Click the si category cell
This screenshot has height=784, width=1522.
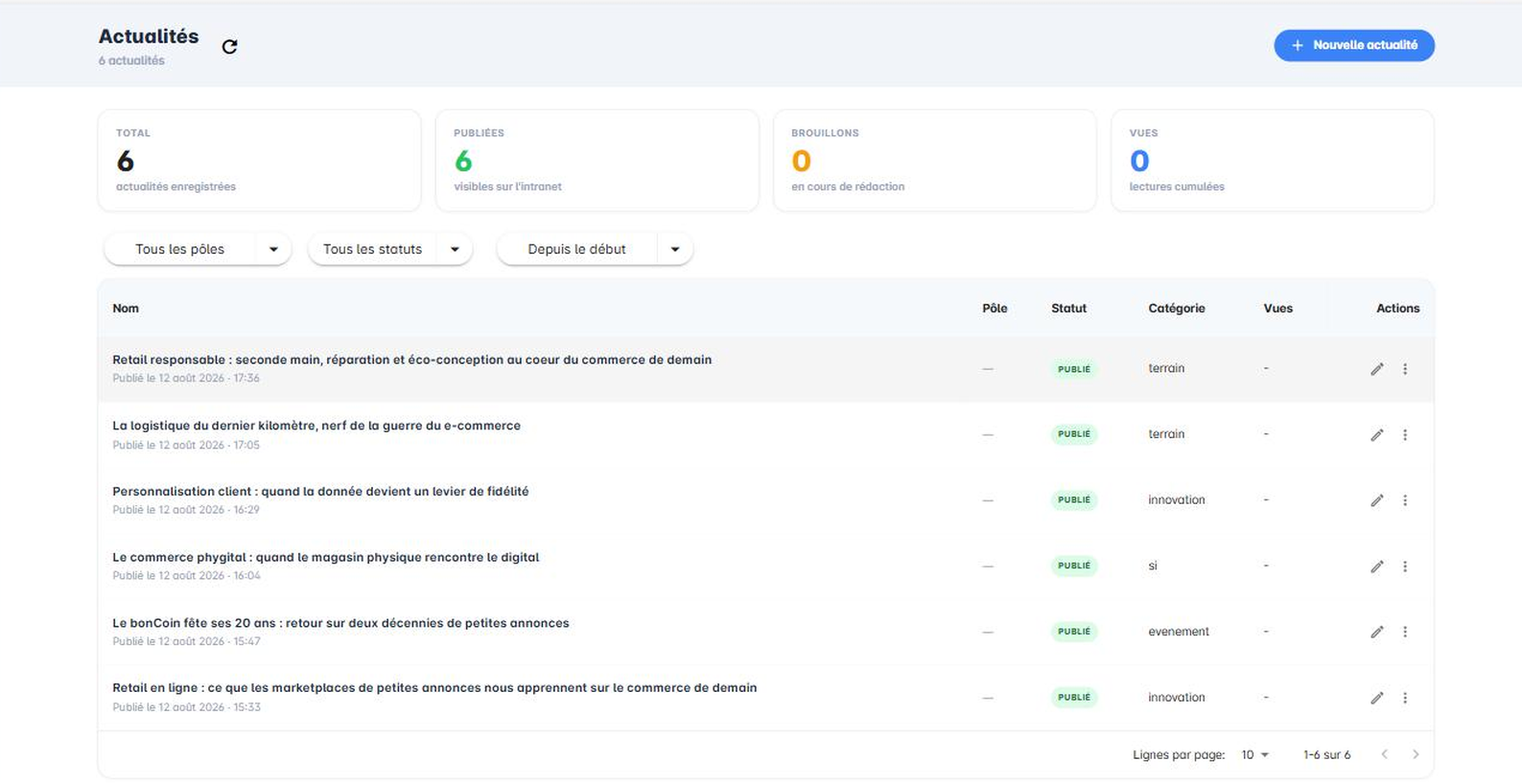pyautogui.click(x=1153, y=566)
